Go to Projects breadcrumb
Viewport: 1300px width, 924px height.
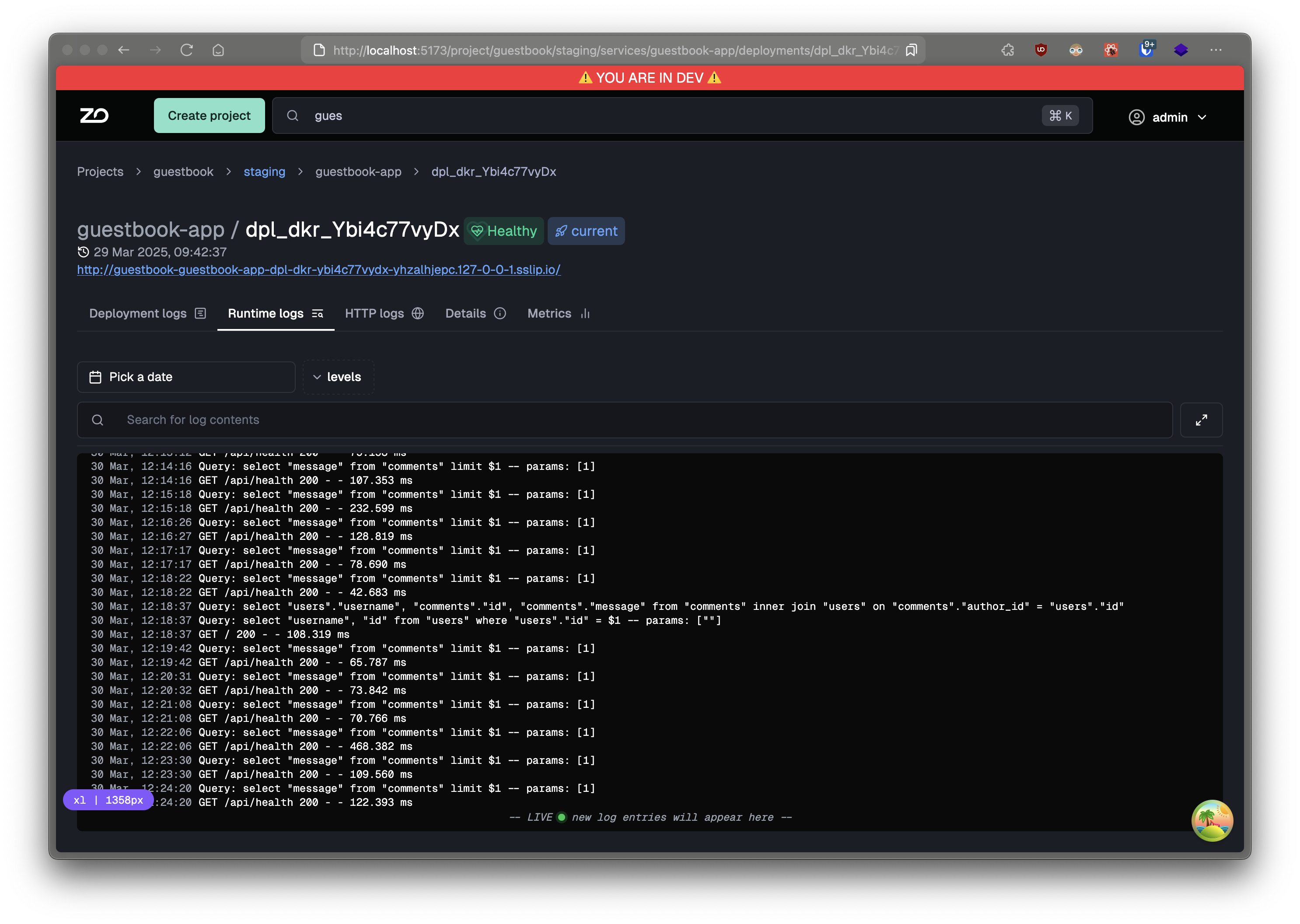click(100, 171)
